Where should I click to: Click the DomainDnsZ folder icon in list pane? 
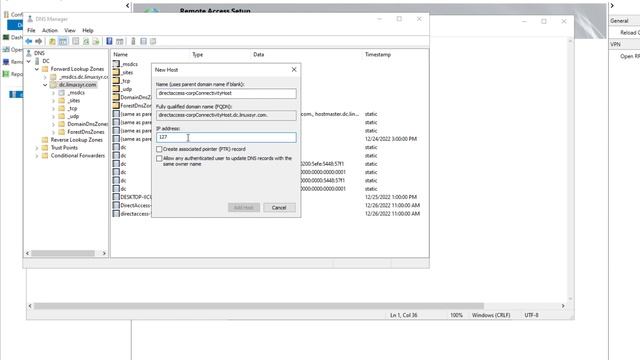116,97
